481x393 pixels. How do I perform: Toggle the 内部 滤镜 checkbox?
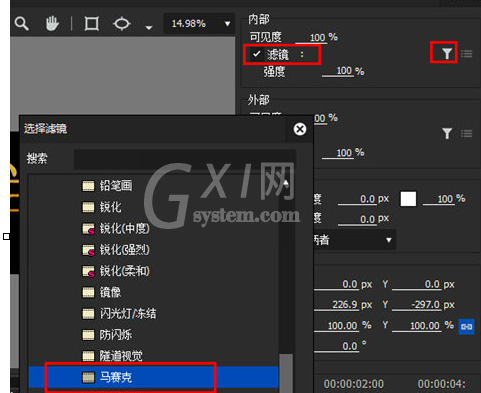(x=257, y=54)
